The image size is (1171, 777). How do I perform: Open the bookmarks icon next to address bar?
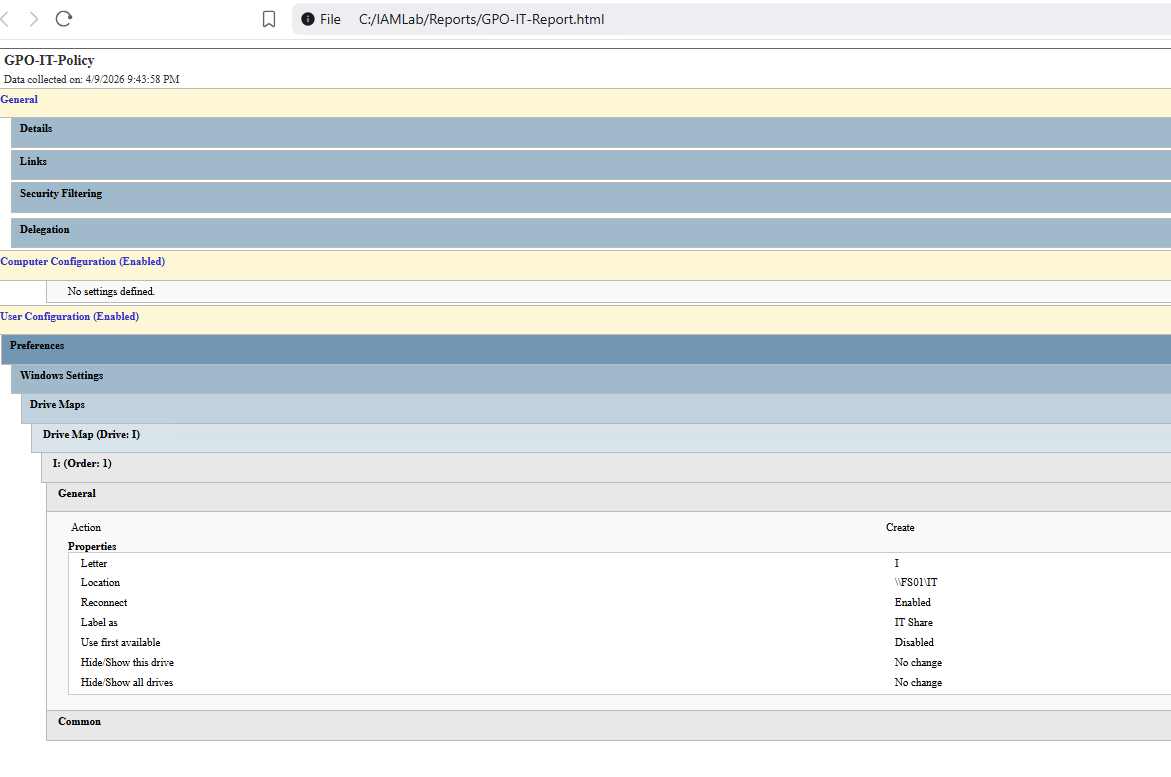click(268, 18)
